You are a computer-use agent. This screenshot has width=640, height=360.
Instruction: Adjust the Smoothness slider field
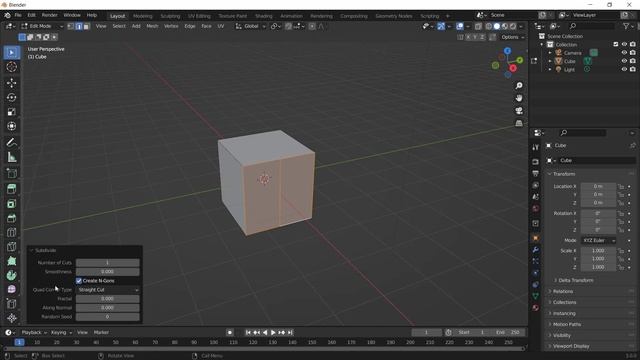(x=108, y=272)
